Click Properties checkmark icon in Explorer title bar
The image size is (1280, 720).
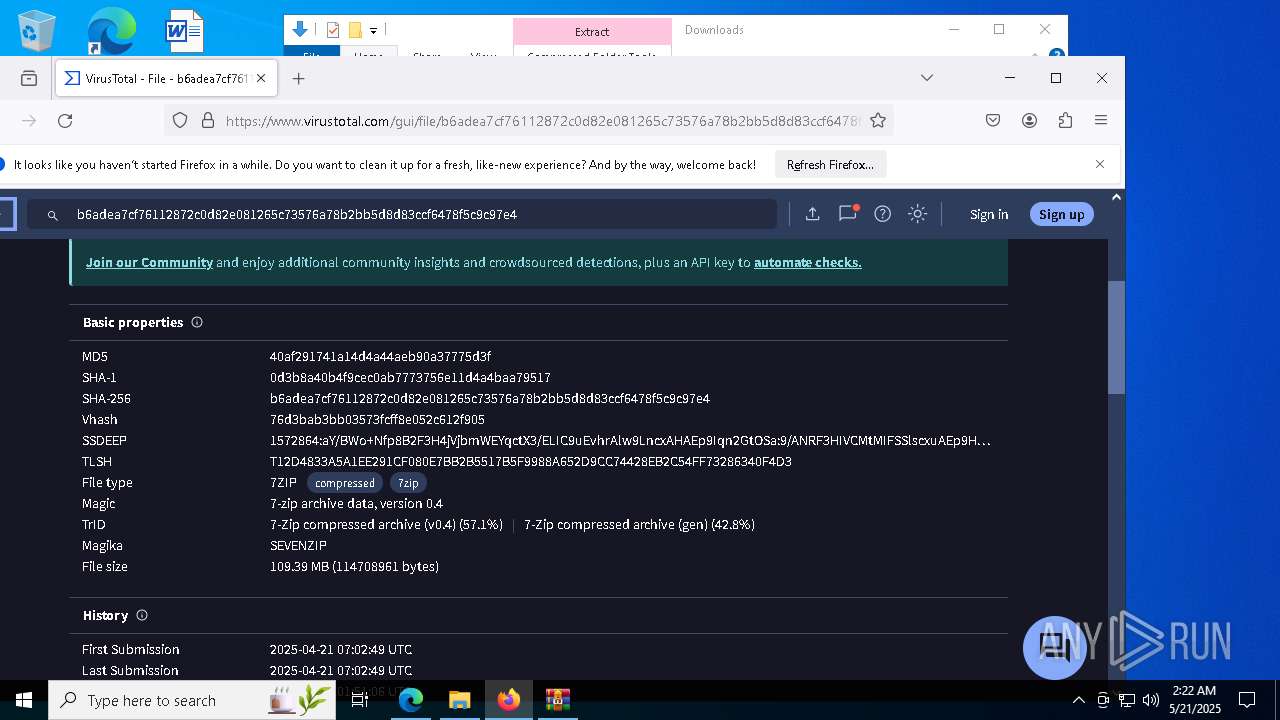pyautogui.click(x=333, y=30)
